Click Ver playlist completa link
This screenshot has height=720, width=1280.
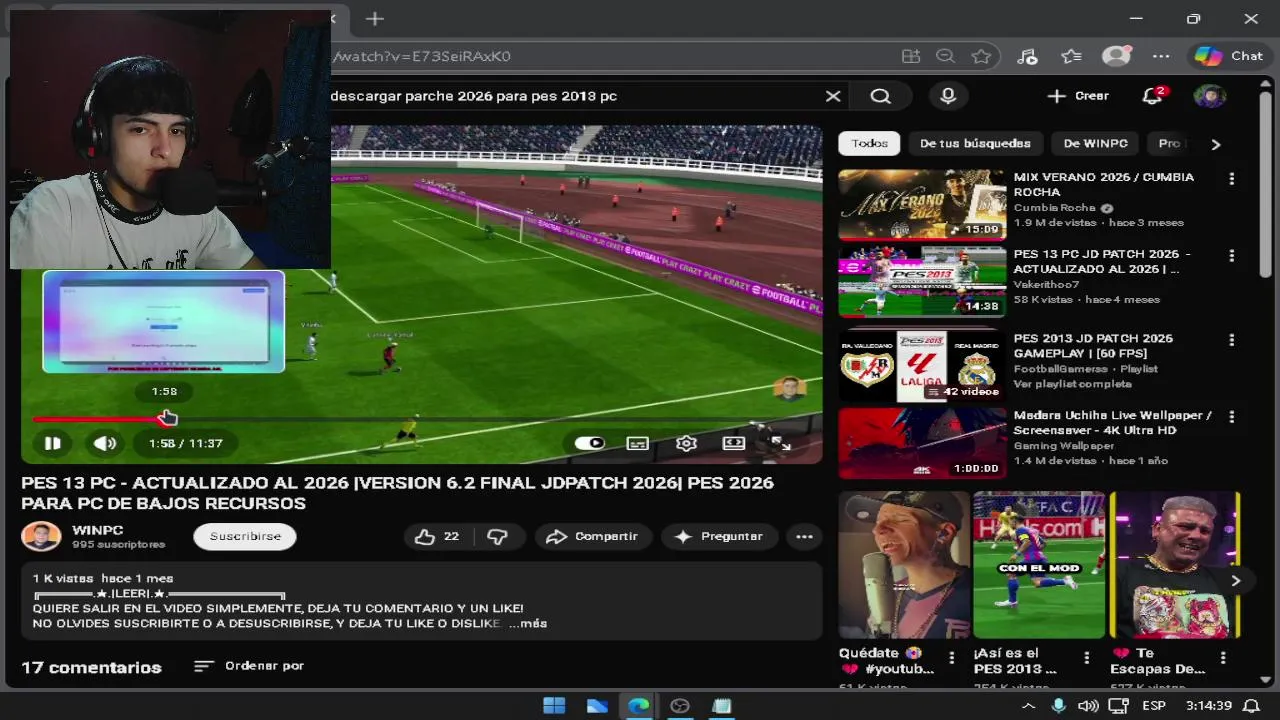tap(1073, 384)
